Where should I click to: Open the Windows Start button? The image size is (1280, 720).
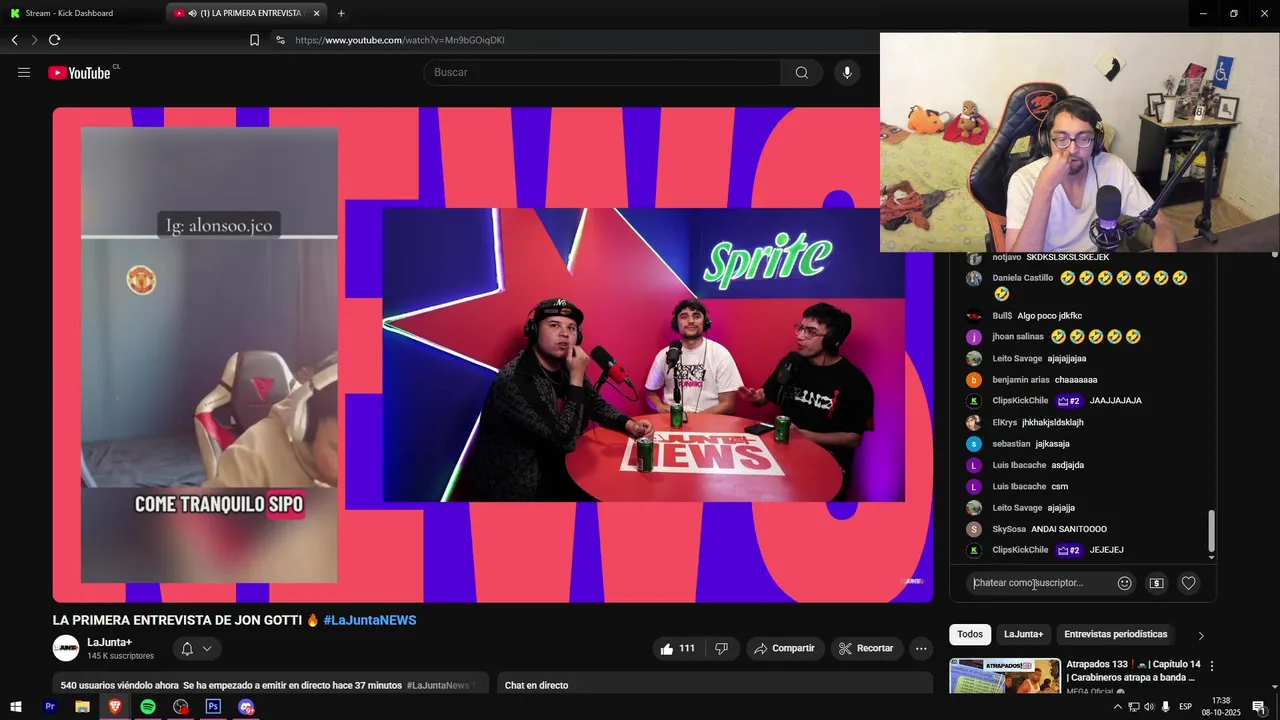(16, 707)
